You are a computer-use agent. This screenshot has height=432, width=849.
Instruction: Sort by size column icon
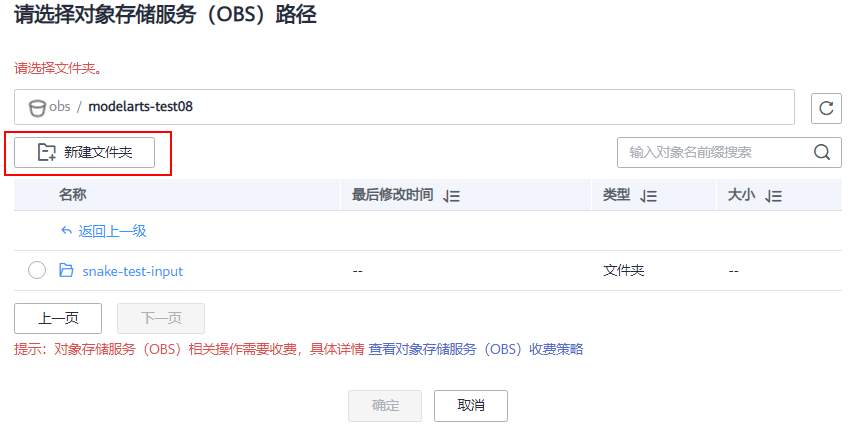point(773,196)
